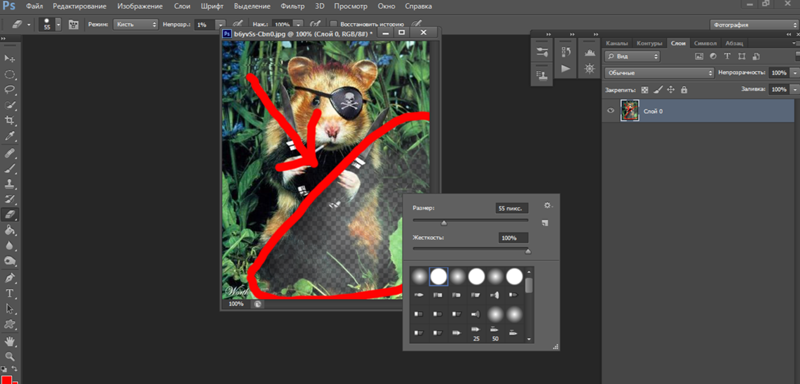This screenshot has height=384, width=800.
Task: Select the Healing Brush tool
Action: pyautogui.click(x=10, y=153)
